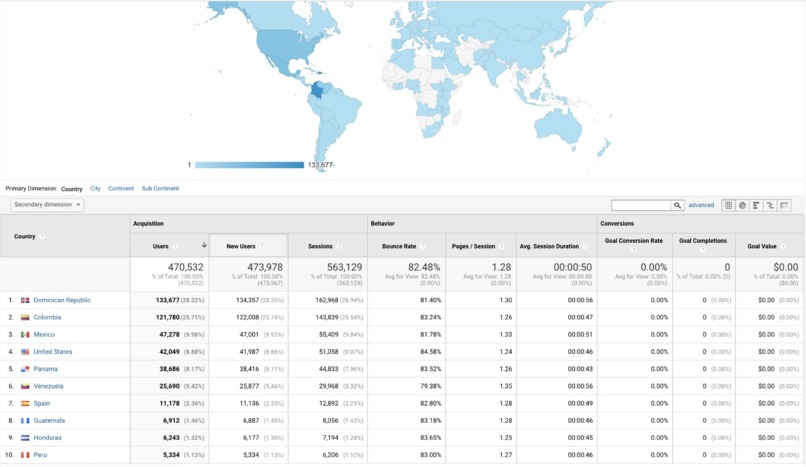806x467 pixels.
Task: Click the Venezuela flag icon
Action: point(25,386)
